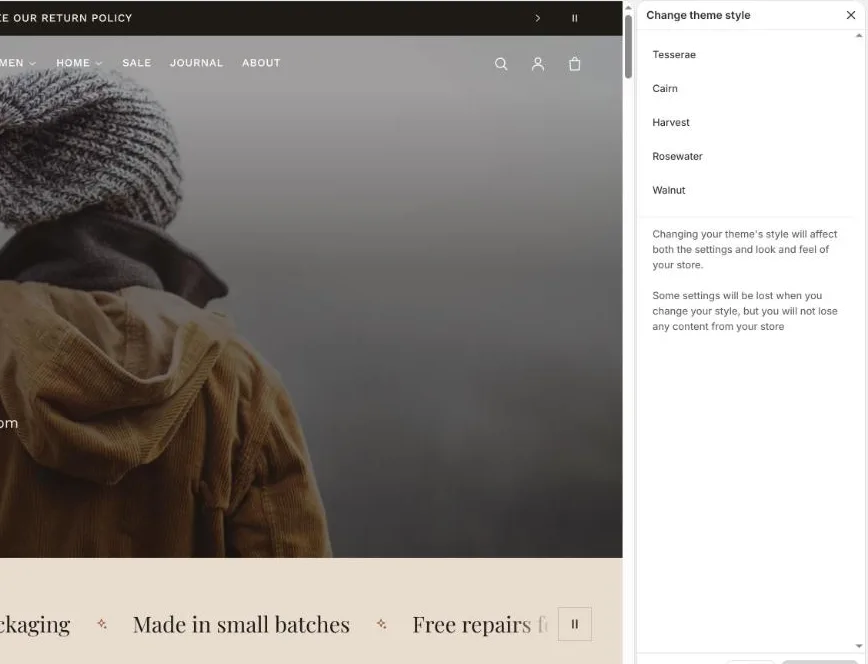
Task: Click the "Made in small batches" text
Action: pyautogui.click(x=241, y=625)
